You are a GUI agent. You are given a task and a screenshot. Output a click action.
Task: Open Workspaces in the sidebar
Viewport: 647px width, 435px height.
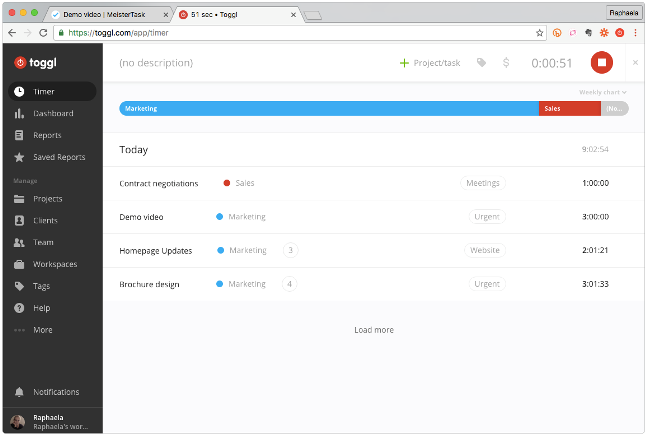click(54, 264)
